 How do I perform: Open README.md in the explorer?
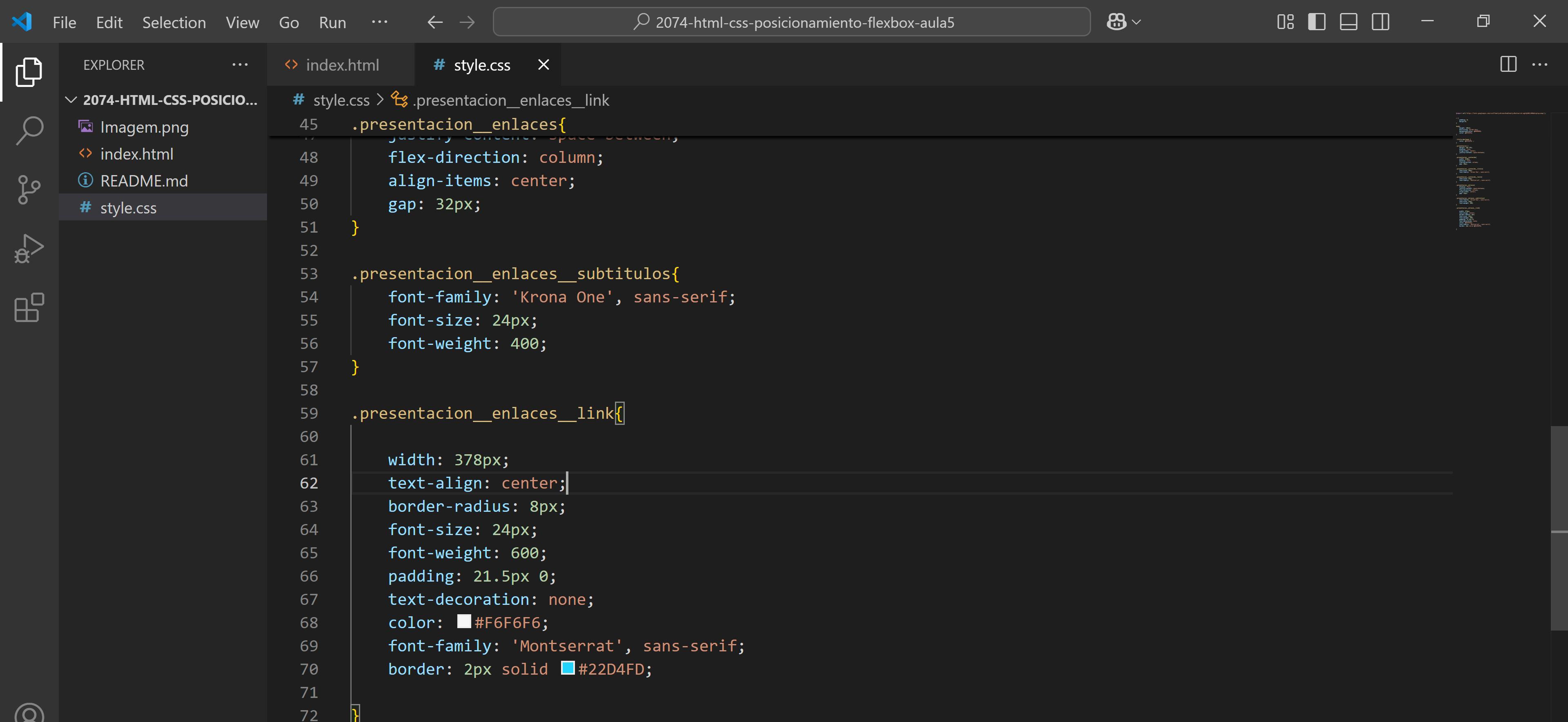[163, 181]
